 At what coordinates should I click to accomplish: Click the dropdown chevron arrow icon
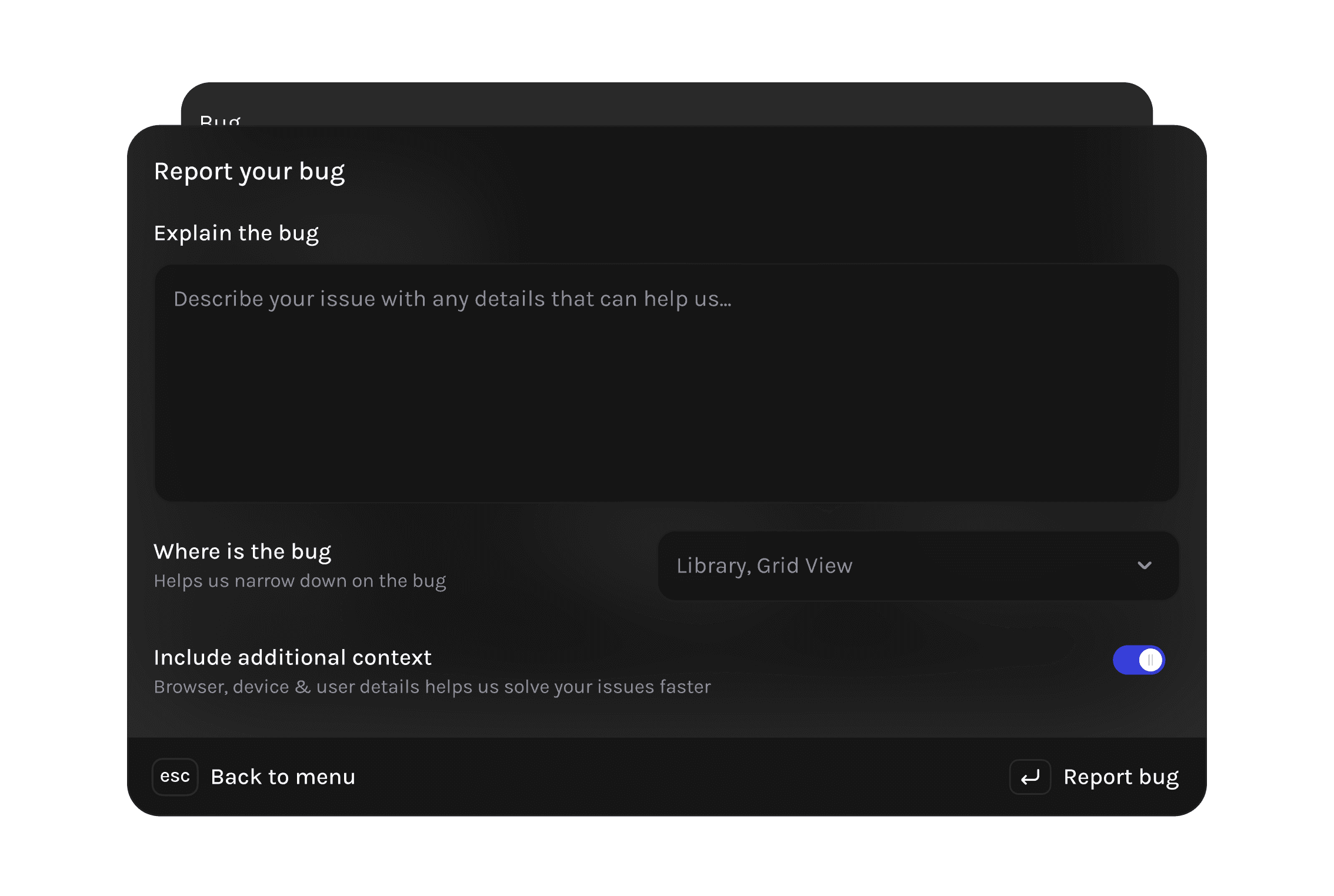pos(1144,566)
